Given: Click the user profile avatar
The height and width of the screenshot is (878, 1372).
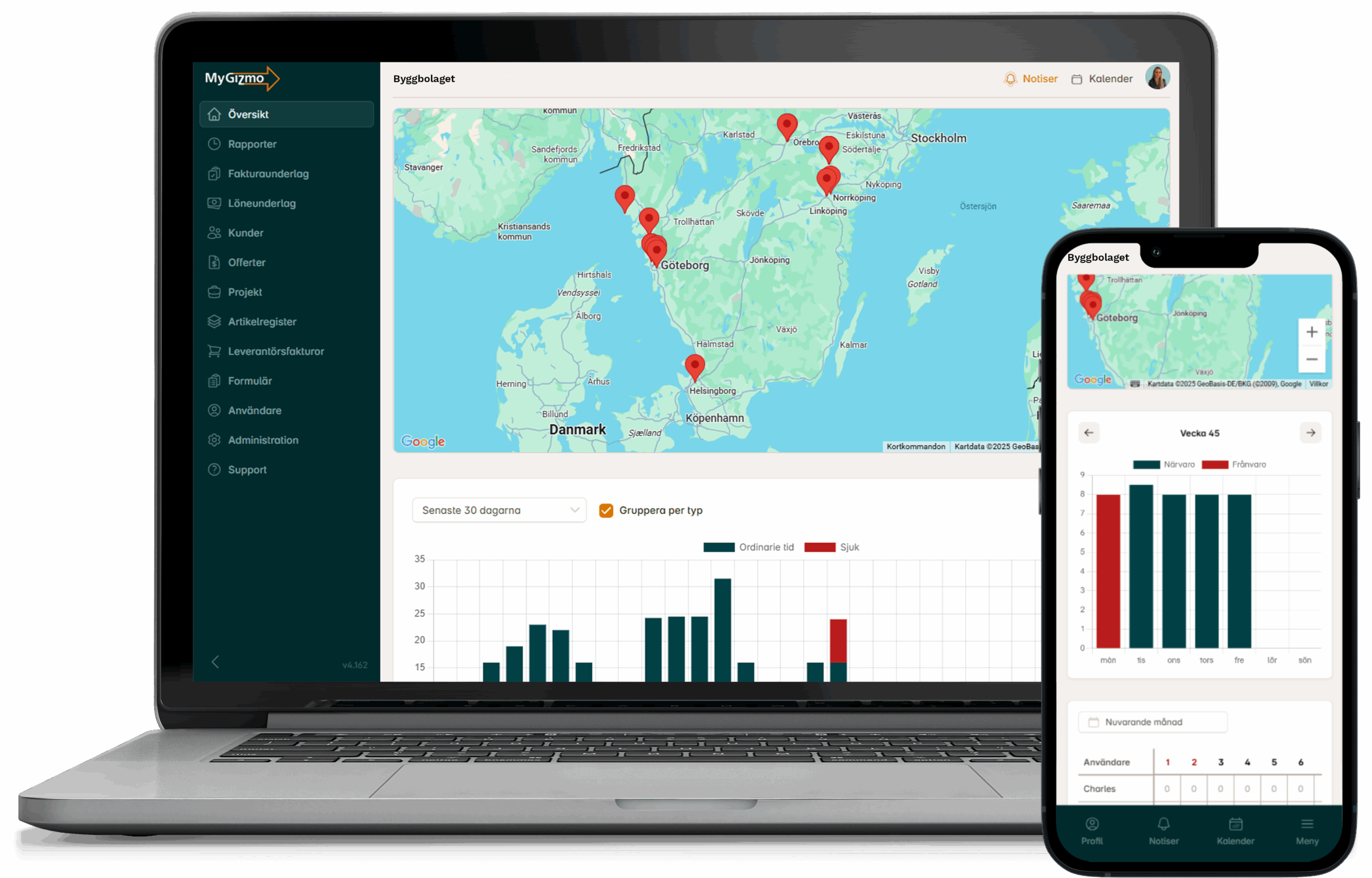Looking at the screenshot, I should 1157,78.
